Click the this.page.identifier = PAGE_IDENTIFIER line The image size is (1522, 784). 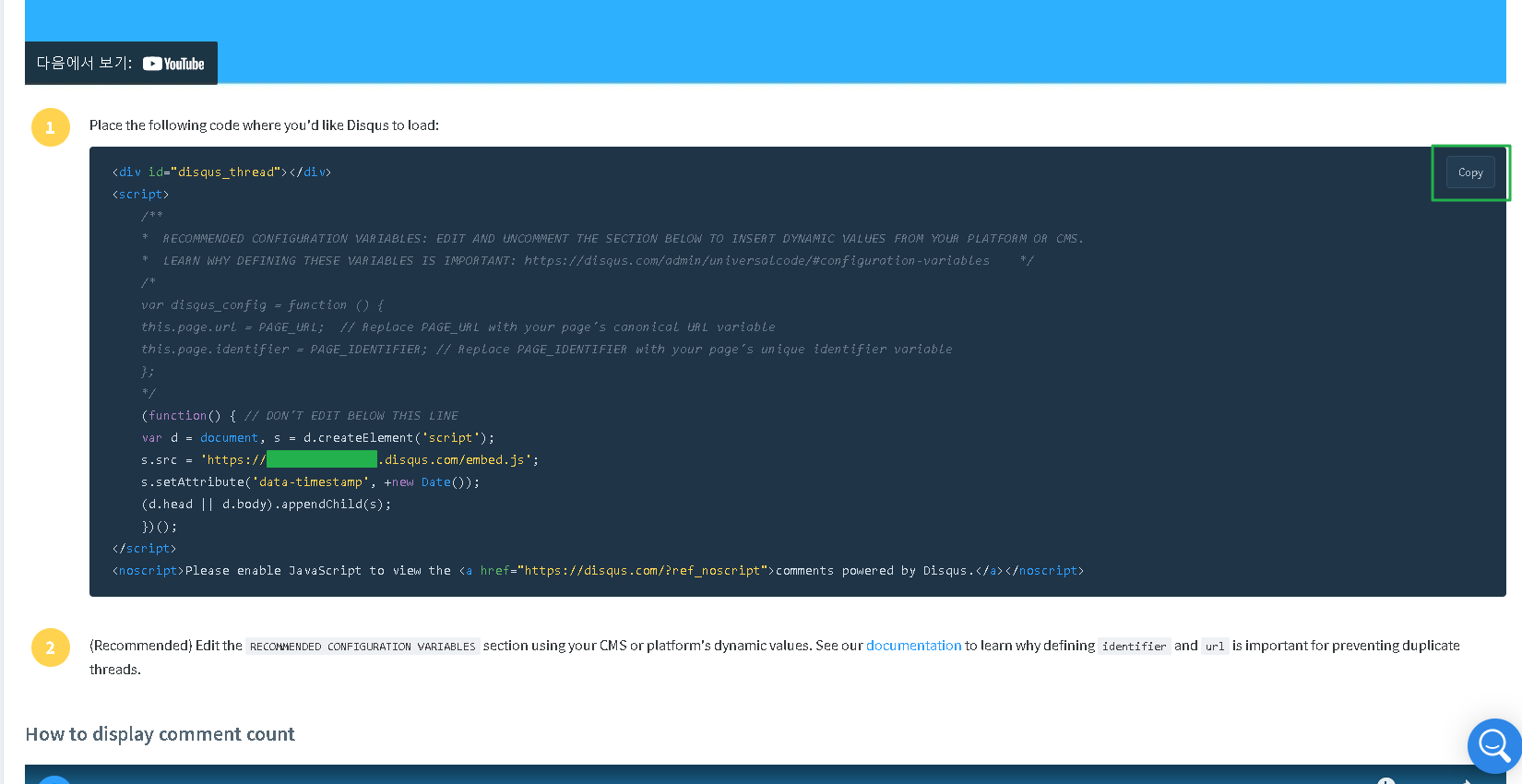546,350
